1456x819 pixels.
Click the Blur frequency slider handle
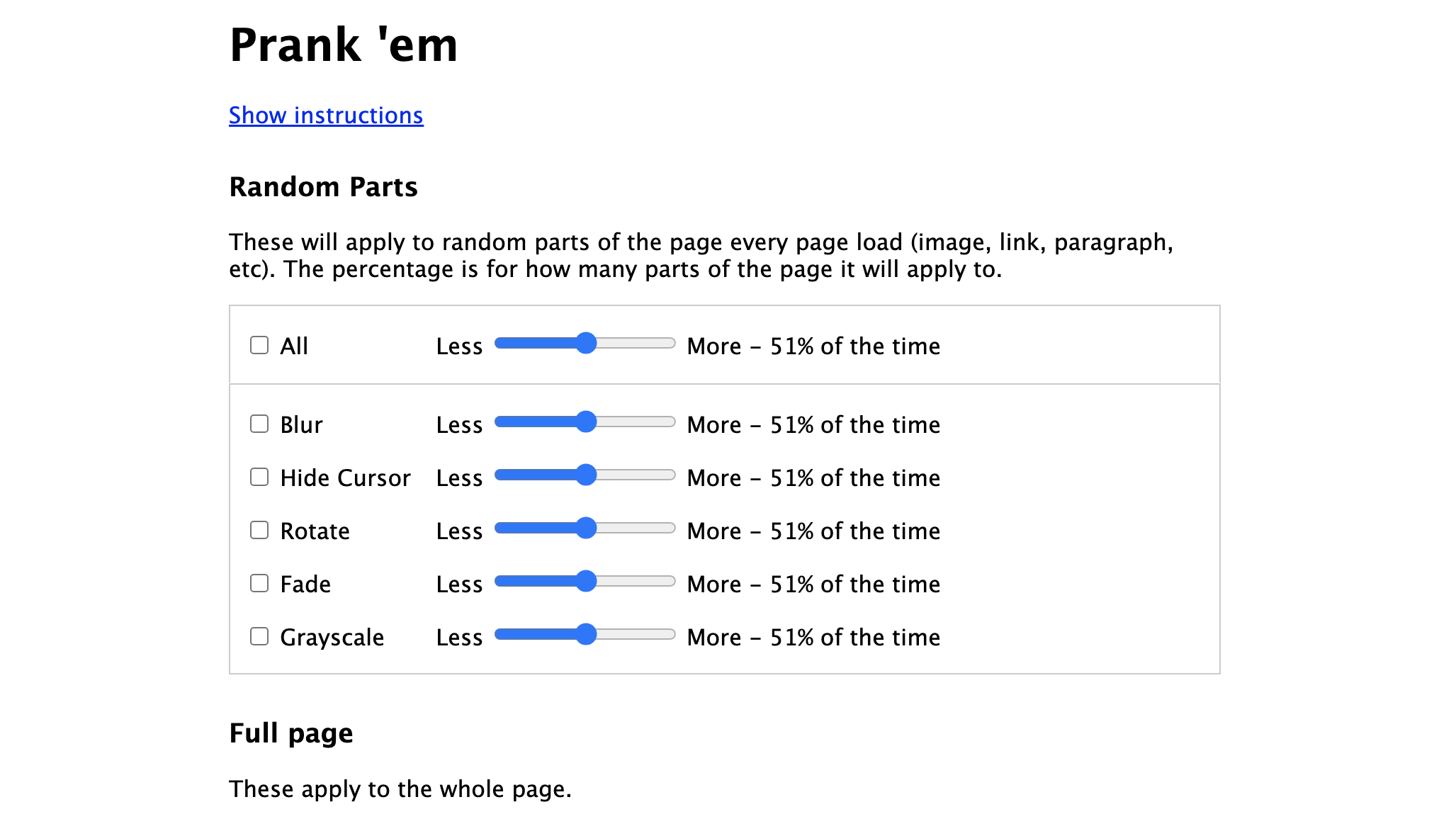[x=586, y=422]
